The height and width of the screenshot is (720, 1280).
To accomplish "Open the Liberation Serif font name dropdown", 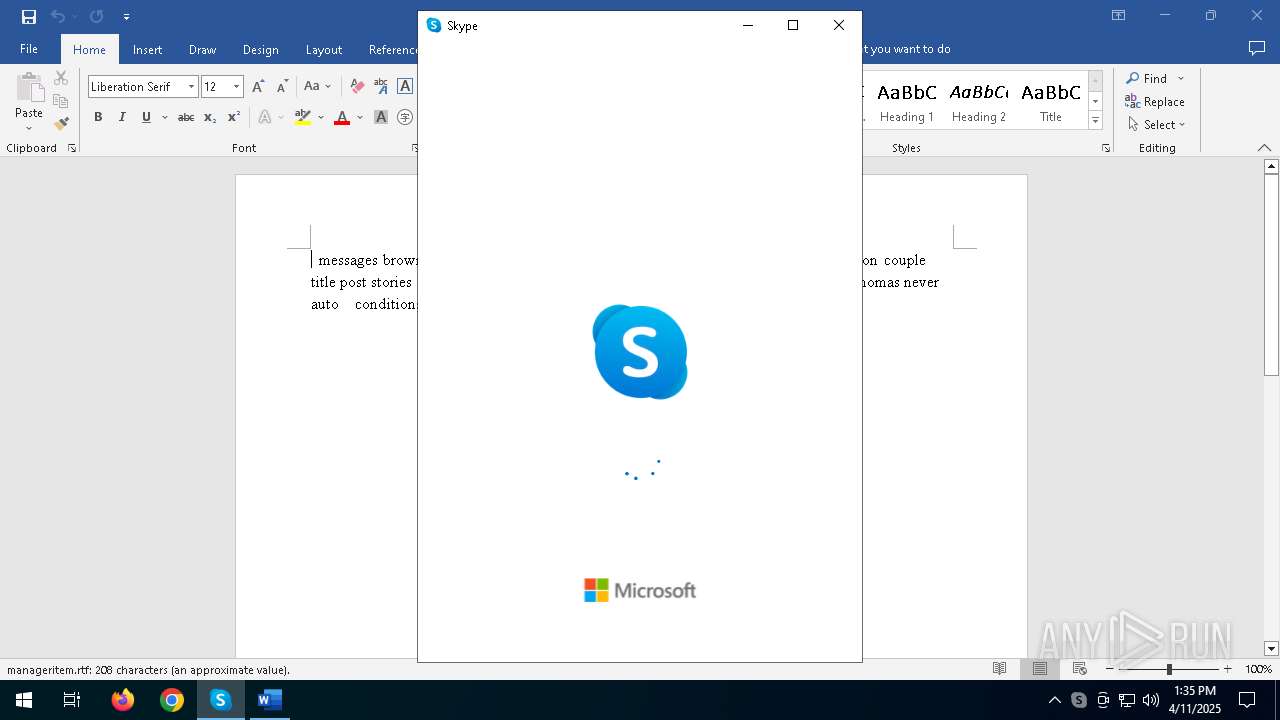I will tap(191, 87).
